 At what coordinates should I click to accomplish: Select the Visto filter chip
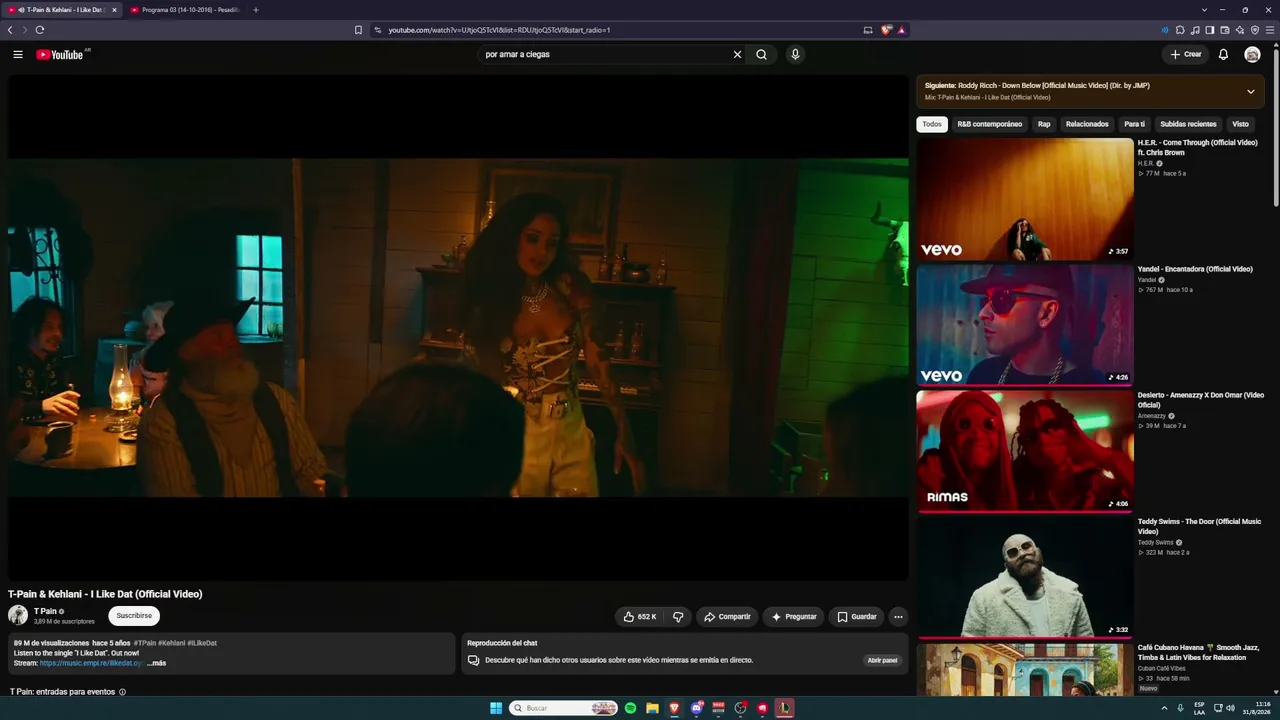point(1240,124)
